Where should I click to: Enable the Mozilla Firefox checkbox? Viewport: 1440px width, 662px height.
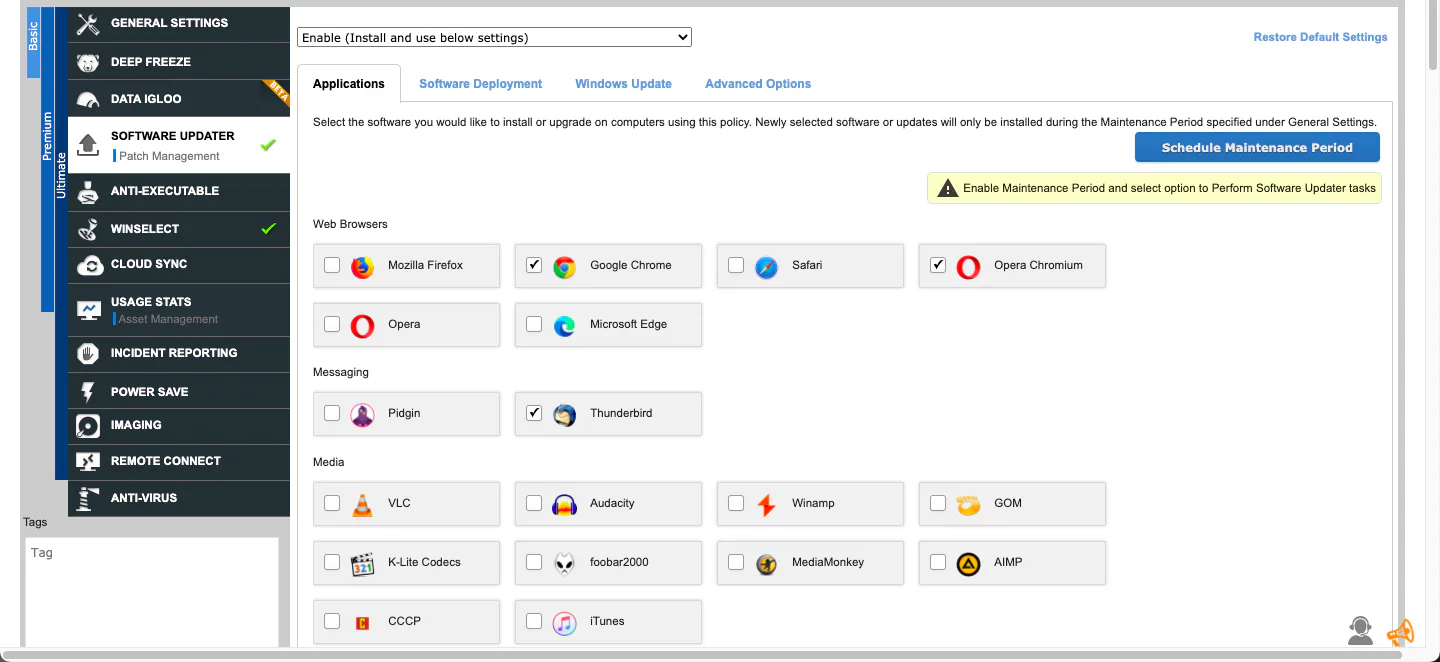(x=332, y=265)
